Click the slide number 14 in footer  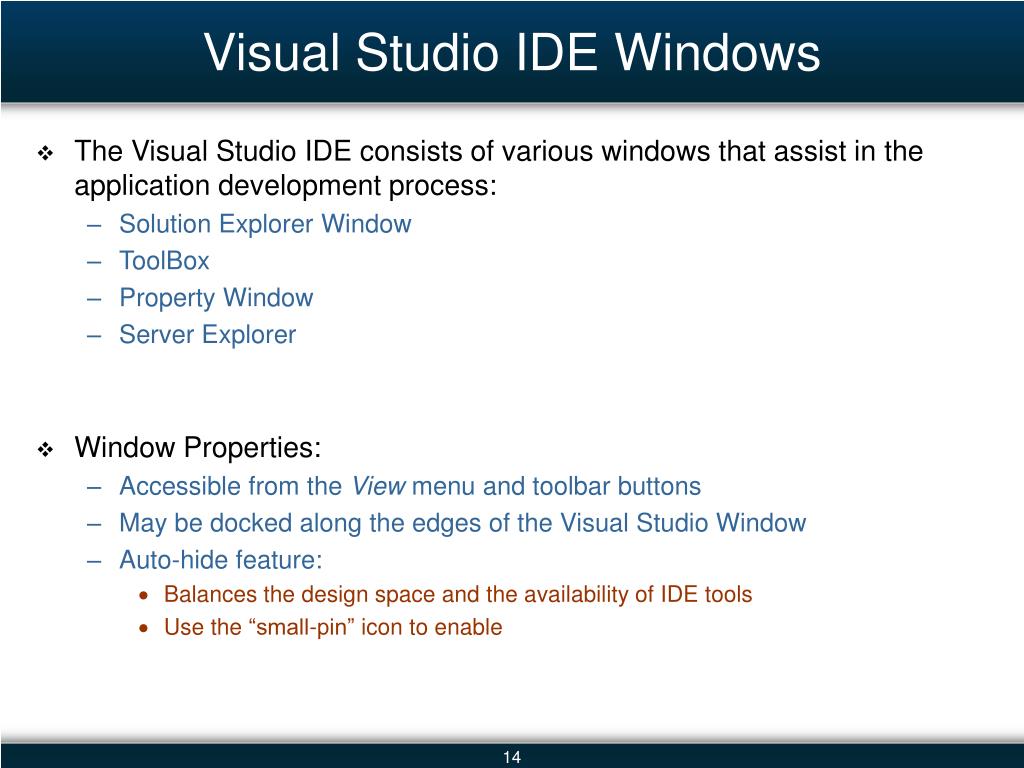[x=512, y=757]
